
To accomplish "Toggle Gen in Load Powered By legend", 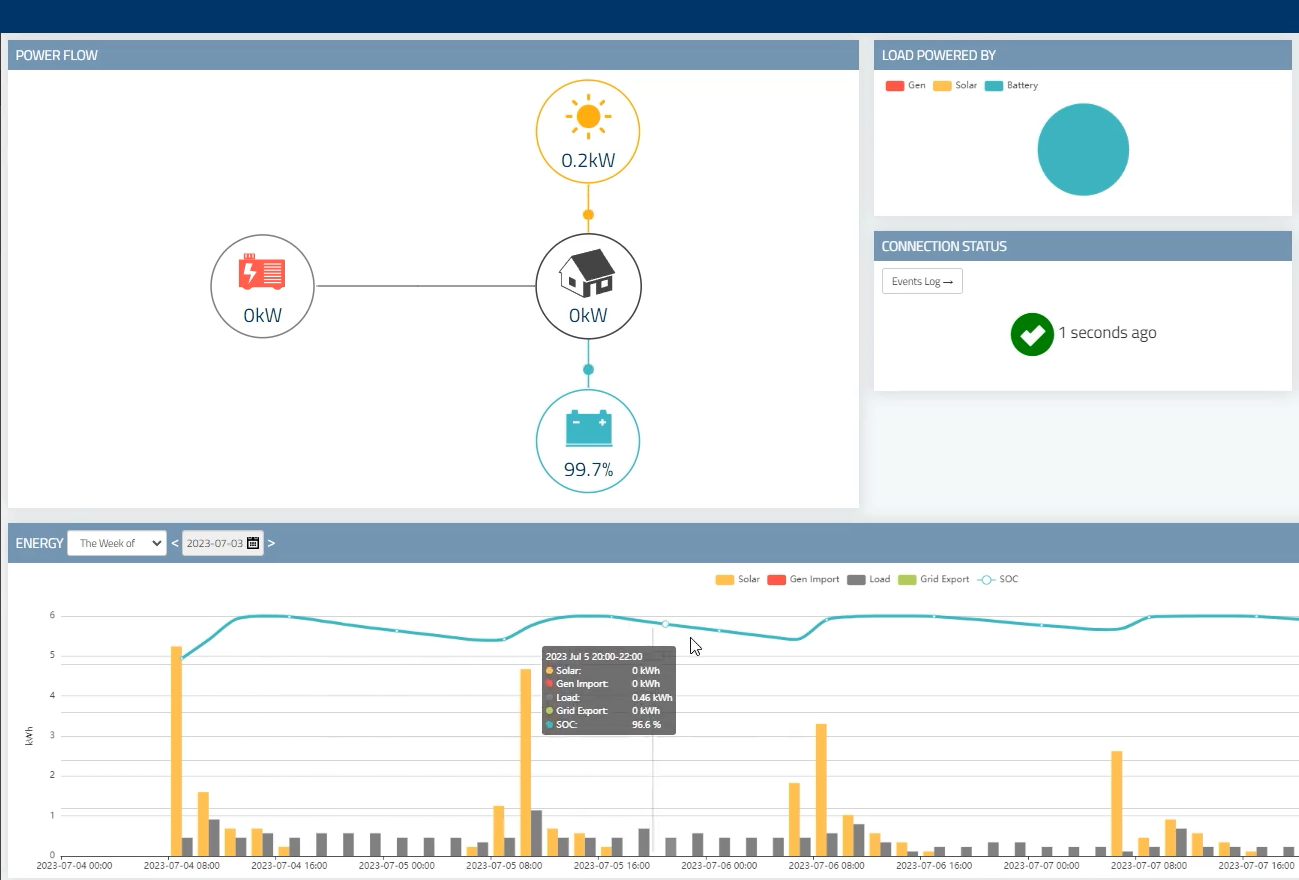I will [906, 86].
